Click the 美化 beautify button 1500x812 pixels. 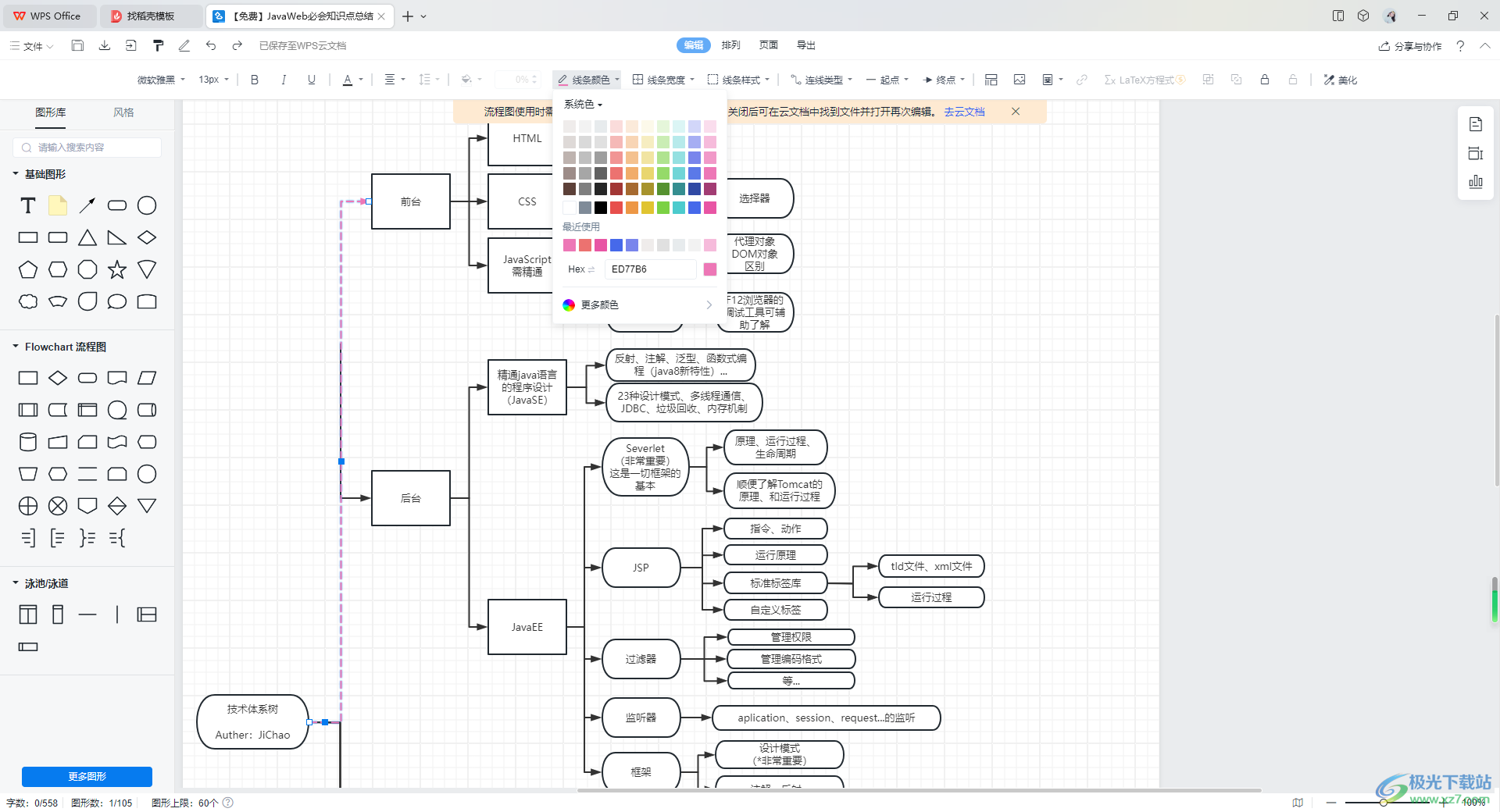tap(1341, 80)
